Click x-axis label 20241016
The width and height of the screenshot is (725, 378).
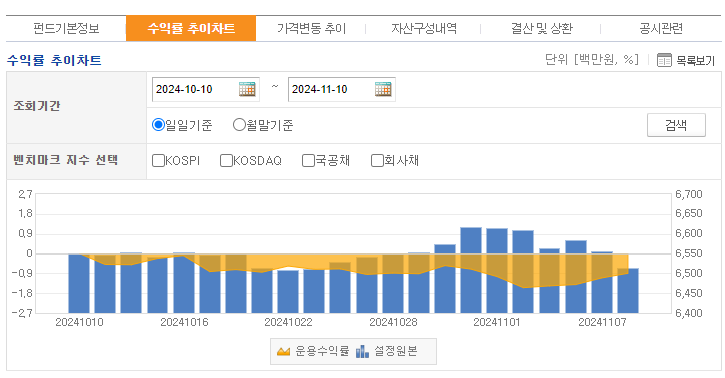click(184, 323)
